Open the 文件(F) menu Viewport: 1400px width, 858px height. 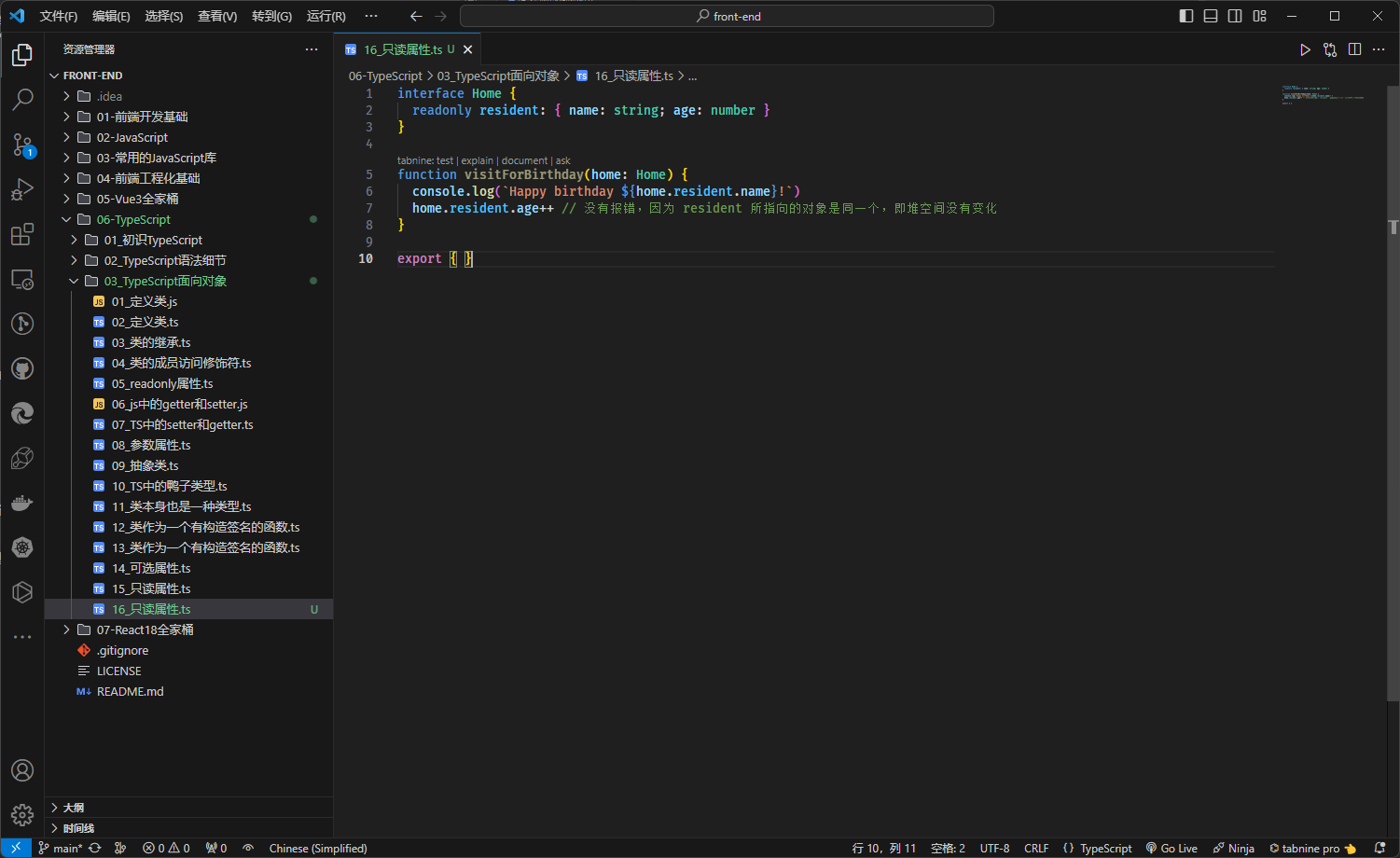58,16
